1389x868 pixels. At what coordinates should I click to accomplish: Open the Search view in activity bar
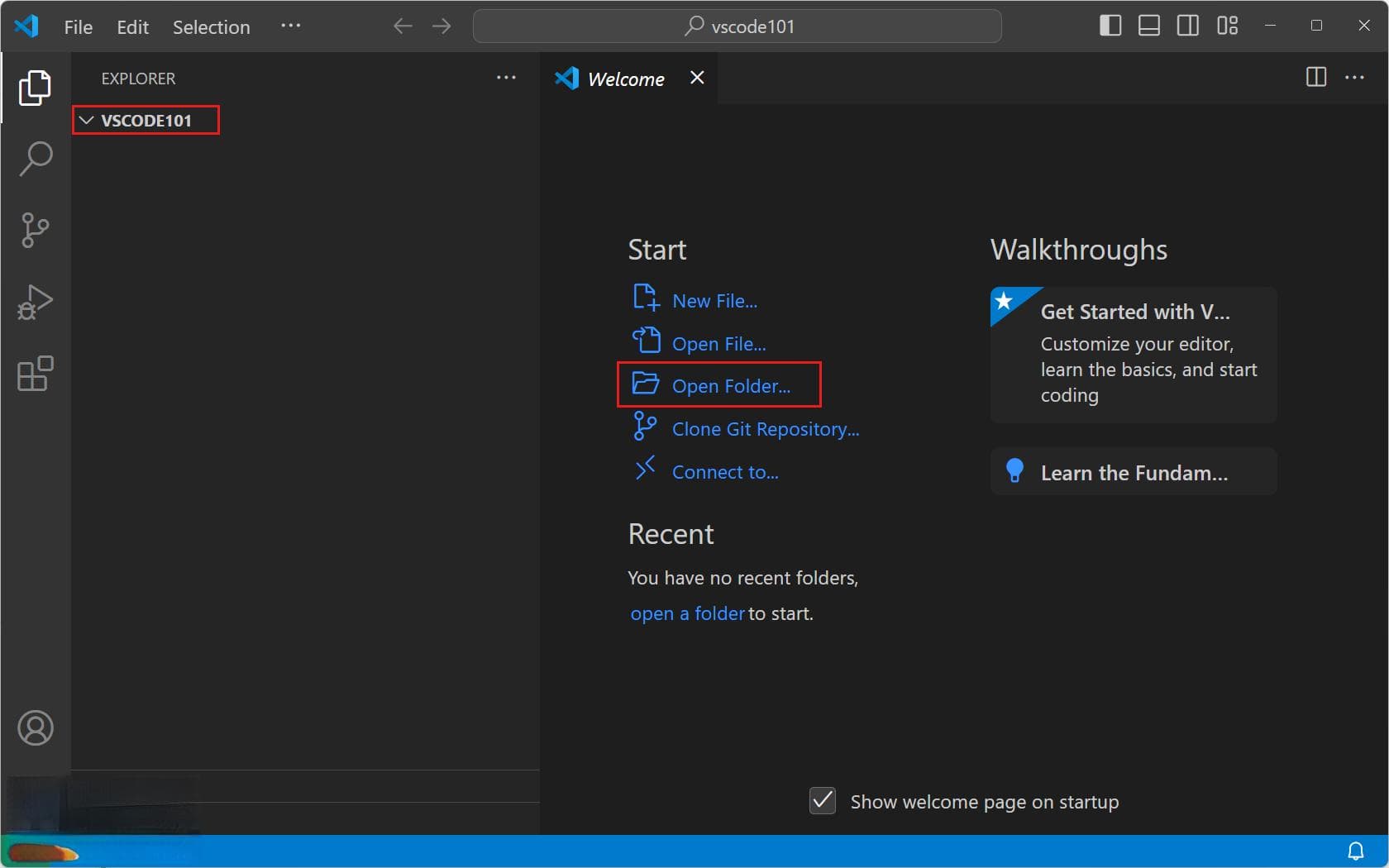(x=35, y=159)
